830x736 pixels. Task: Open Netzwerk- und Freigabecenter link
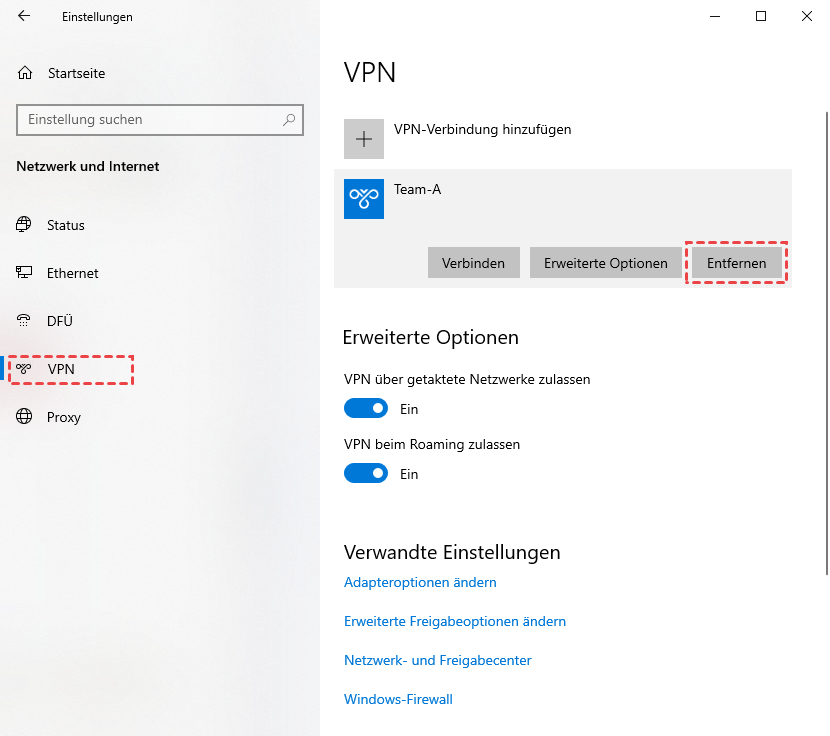[437, 660]
